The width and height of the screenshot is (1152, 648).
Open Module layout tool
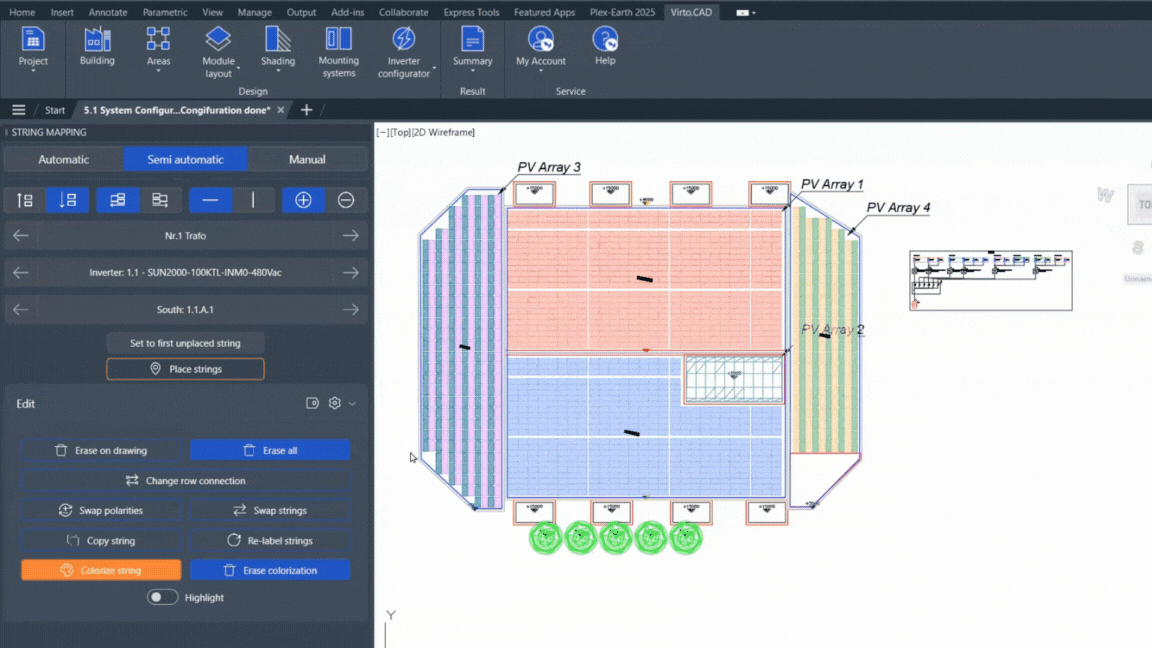218,51
